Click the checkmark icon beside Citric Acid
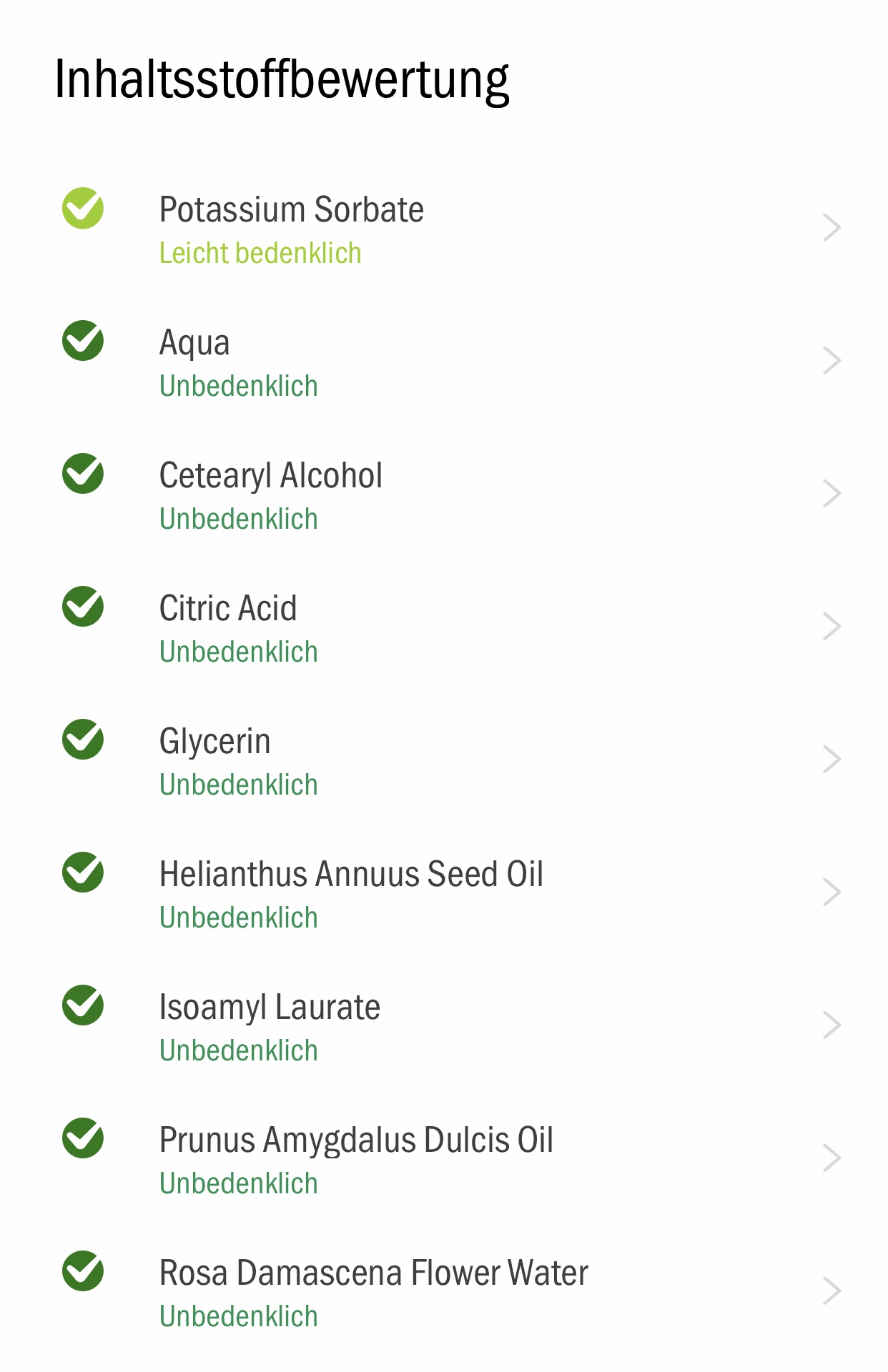The height and width of the screenshot is (1372, 888). 83,607
